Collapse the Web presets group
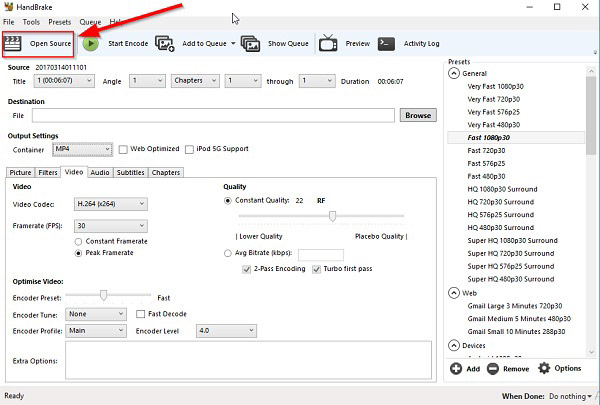This screenshot has width=600, height=405. click(x=454, y=293)
